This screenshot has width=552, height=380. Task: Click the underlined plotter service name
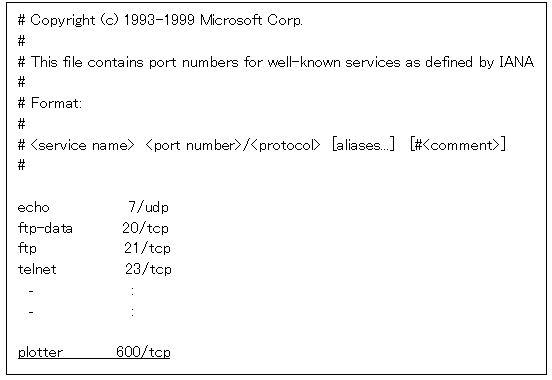pyautogui.click(x=40, y=352)
